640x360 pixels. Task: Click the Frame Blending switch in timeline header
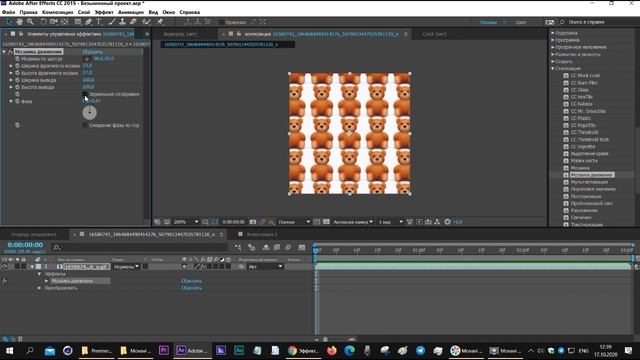point(277,247)
